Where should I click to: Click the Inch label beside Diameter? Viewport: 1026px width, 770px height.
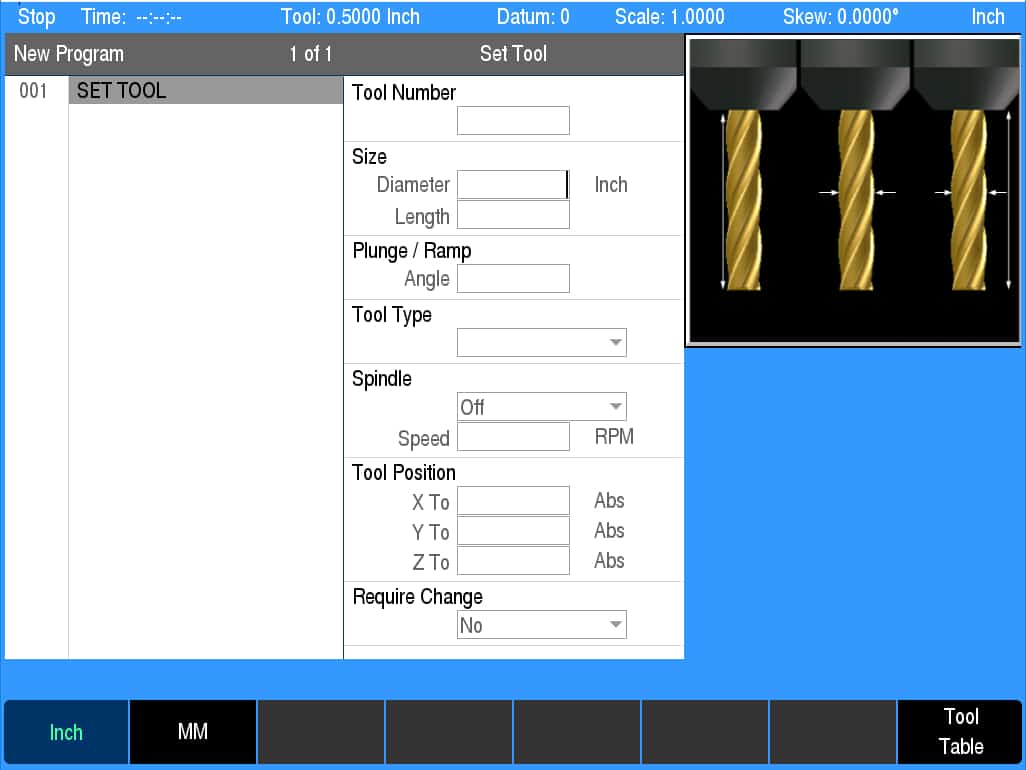point(610,184)
